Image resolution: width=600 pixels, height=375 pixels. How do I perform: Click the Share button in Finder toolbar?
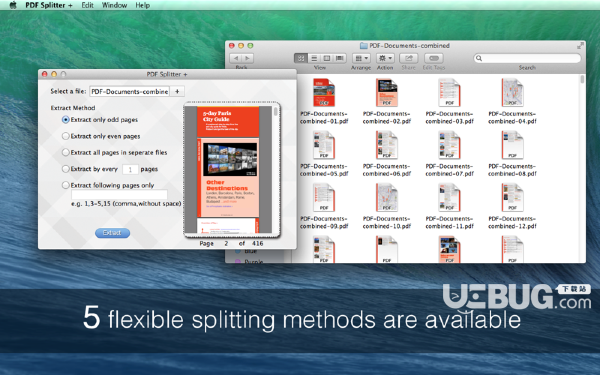[409, 58]
